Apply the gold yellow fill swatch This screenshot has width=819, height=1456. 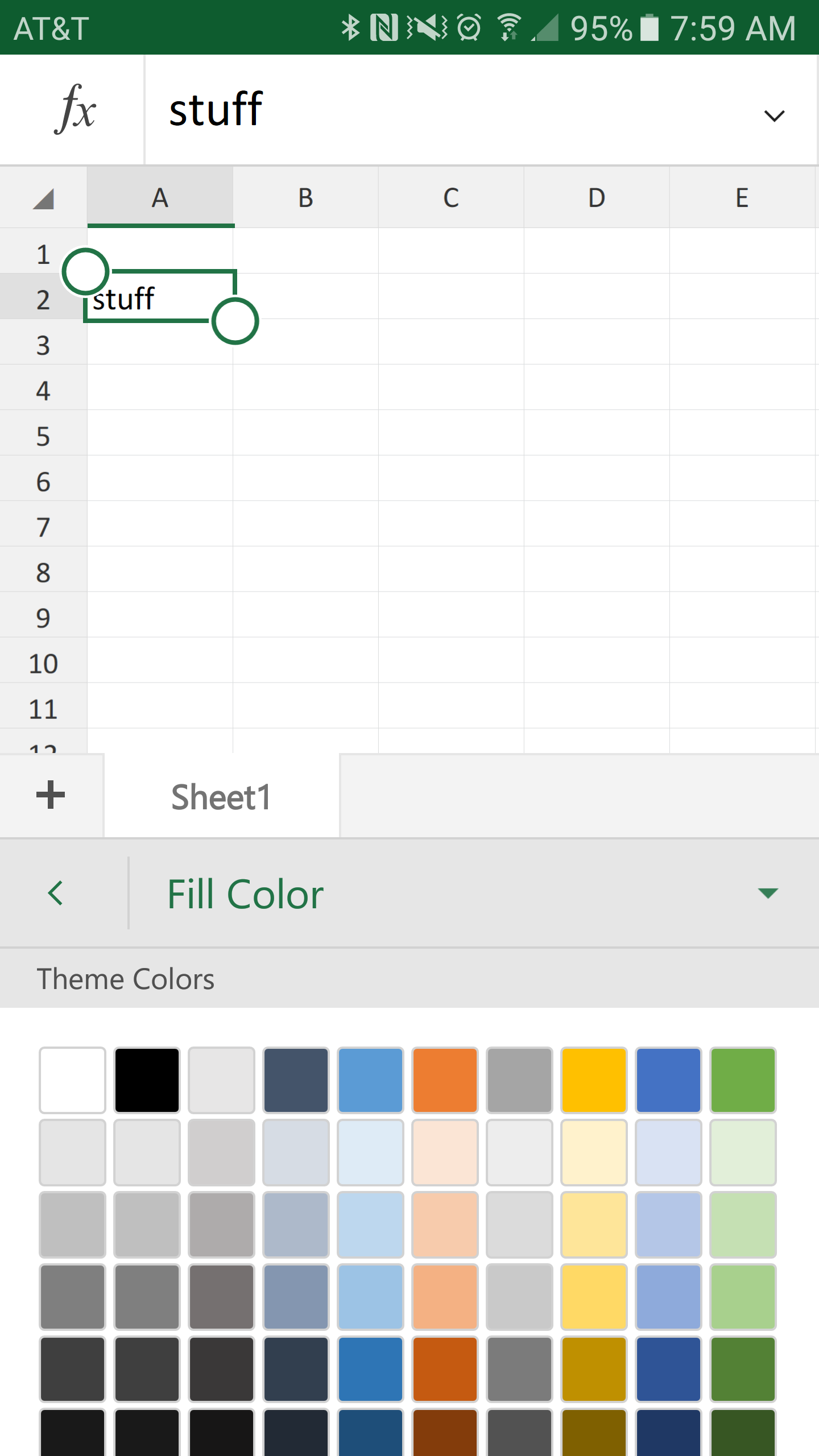[x=594, y=1080]
